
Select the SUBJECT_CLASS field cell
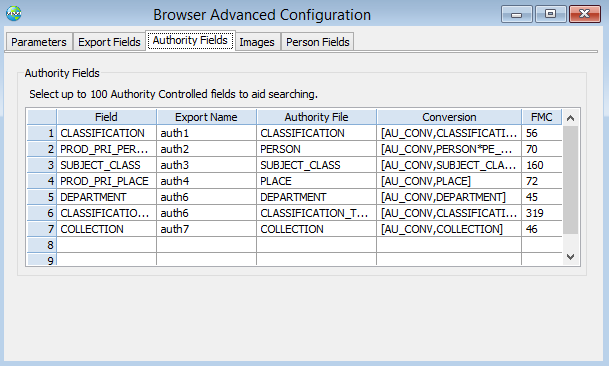tap(106, 165)
